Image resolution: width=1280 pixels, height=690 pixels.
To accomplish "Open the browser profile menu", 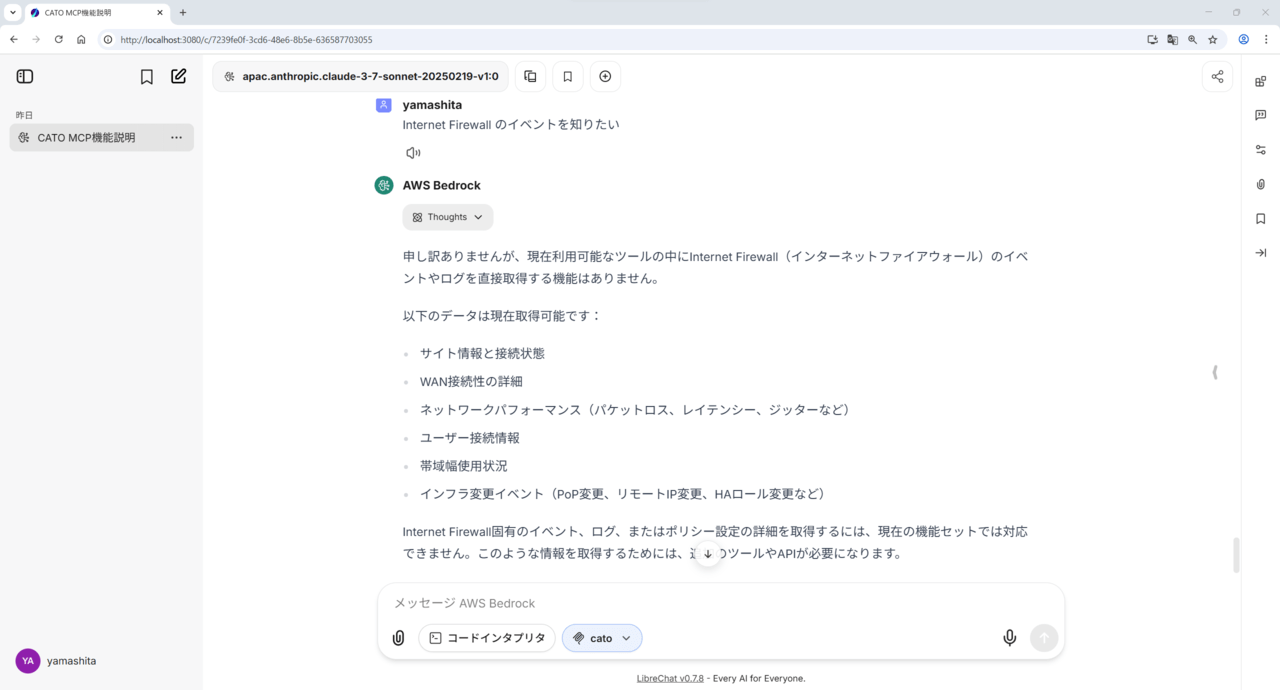I will pos(1244,40).
